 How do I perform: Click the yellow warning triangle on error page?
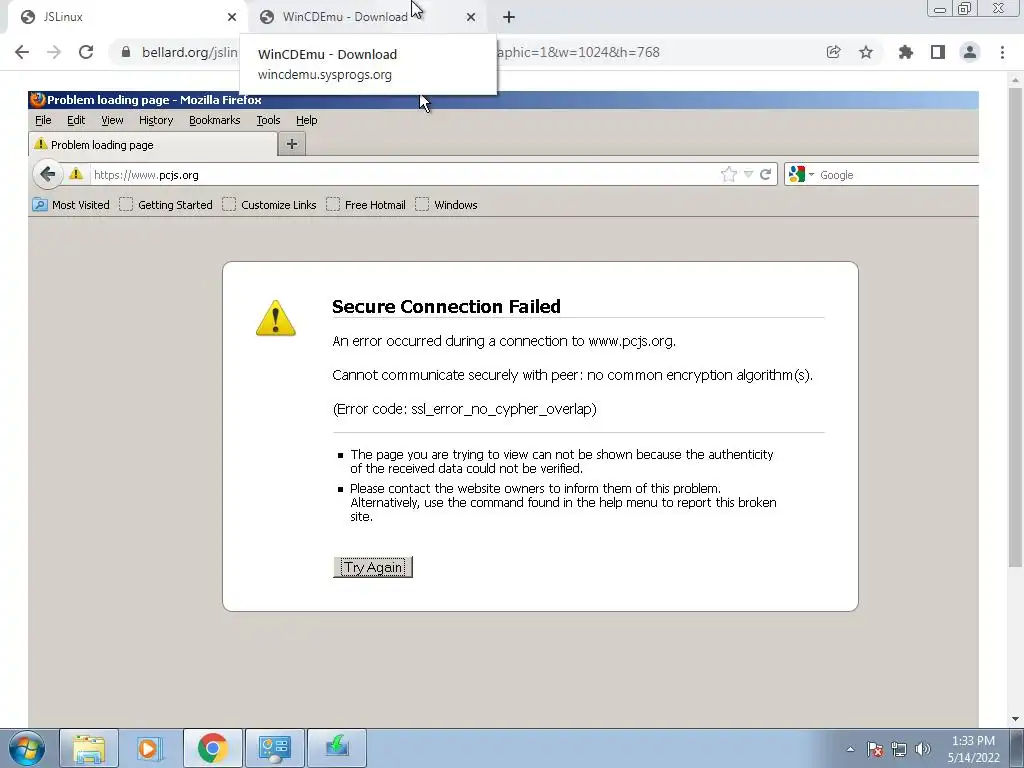tap(276, 318)
